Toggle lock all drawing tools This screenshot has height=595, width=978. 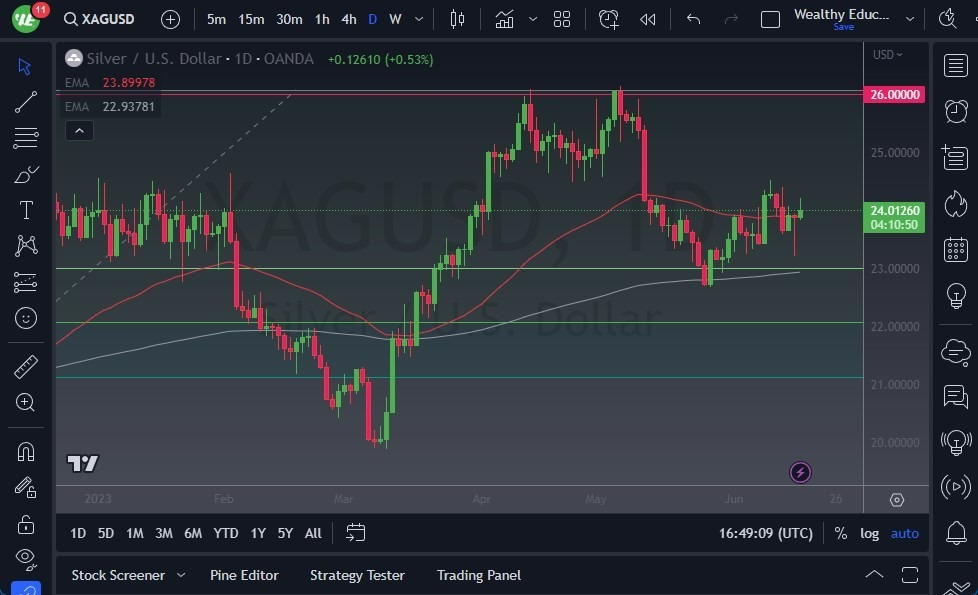click(x=26, y=524)
